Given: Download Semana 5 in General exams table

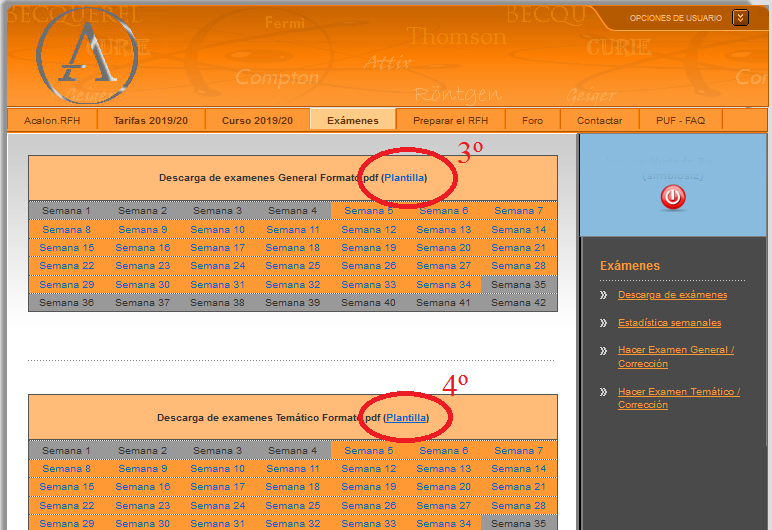Looking at the screenshot, I should (x=368, y=211).
